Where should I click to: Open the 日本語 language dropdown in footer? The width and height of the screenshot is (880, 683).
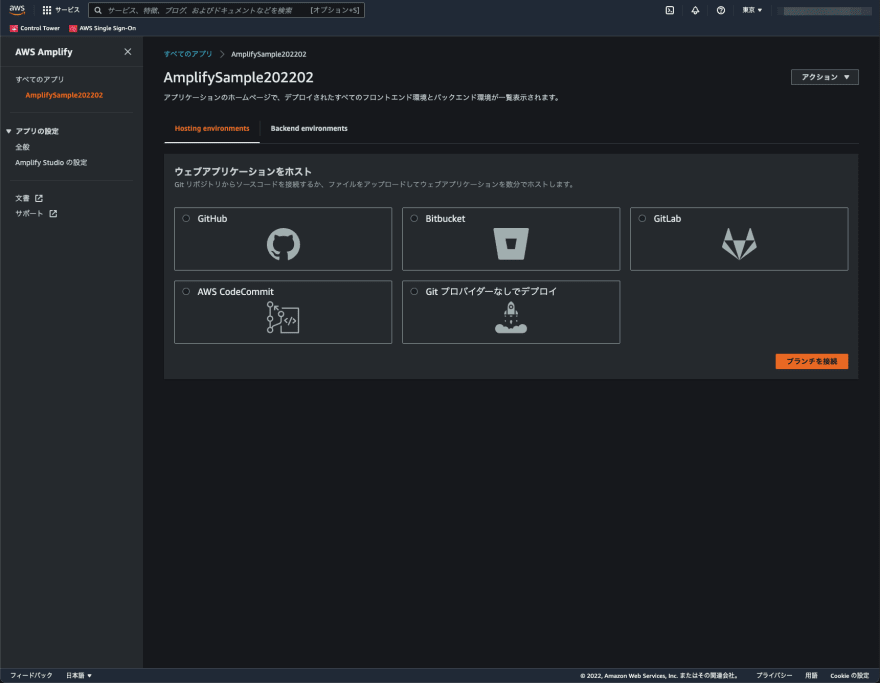click(x=79, y=675)
